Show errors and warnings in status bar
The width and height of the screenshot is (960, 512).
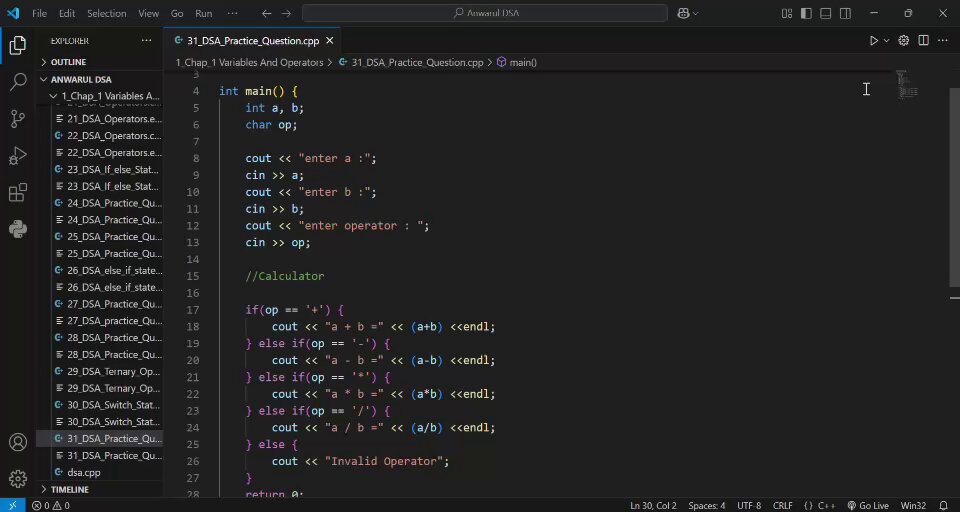[x=50, y=505]
